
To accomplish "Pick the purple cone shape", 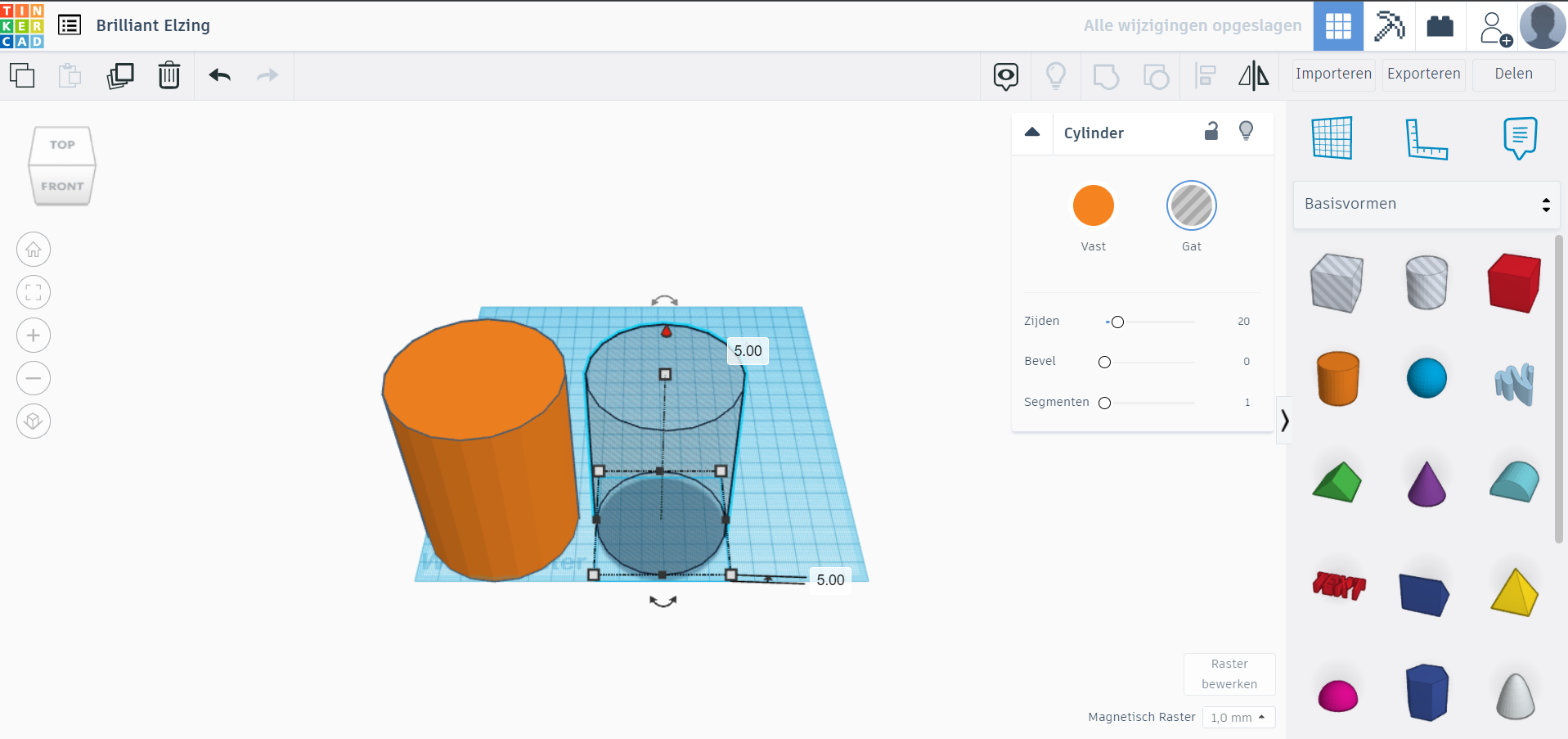I will point(1426,484).
